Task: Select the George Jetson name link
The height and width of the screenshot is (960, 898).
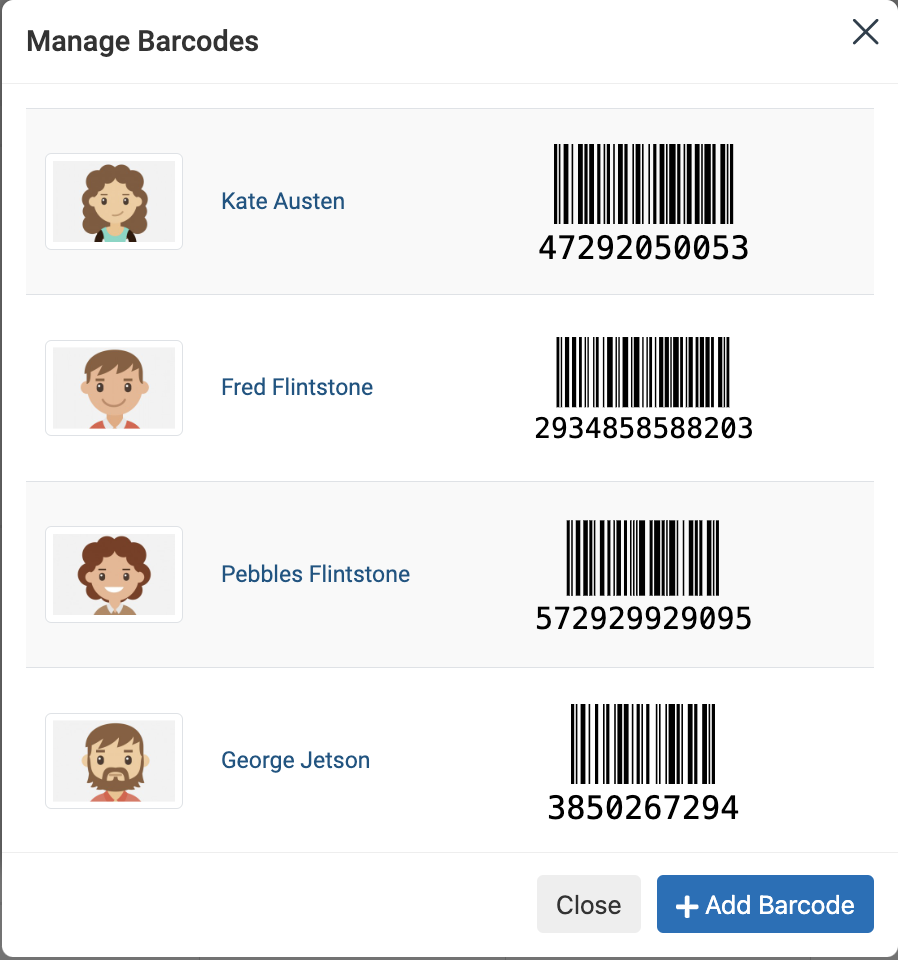Action: [295, 760]
